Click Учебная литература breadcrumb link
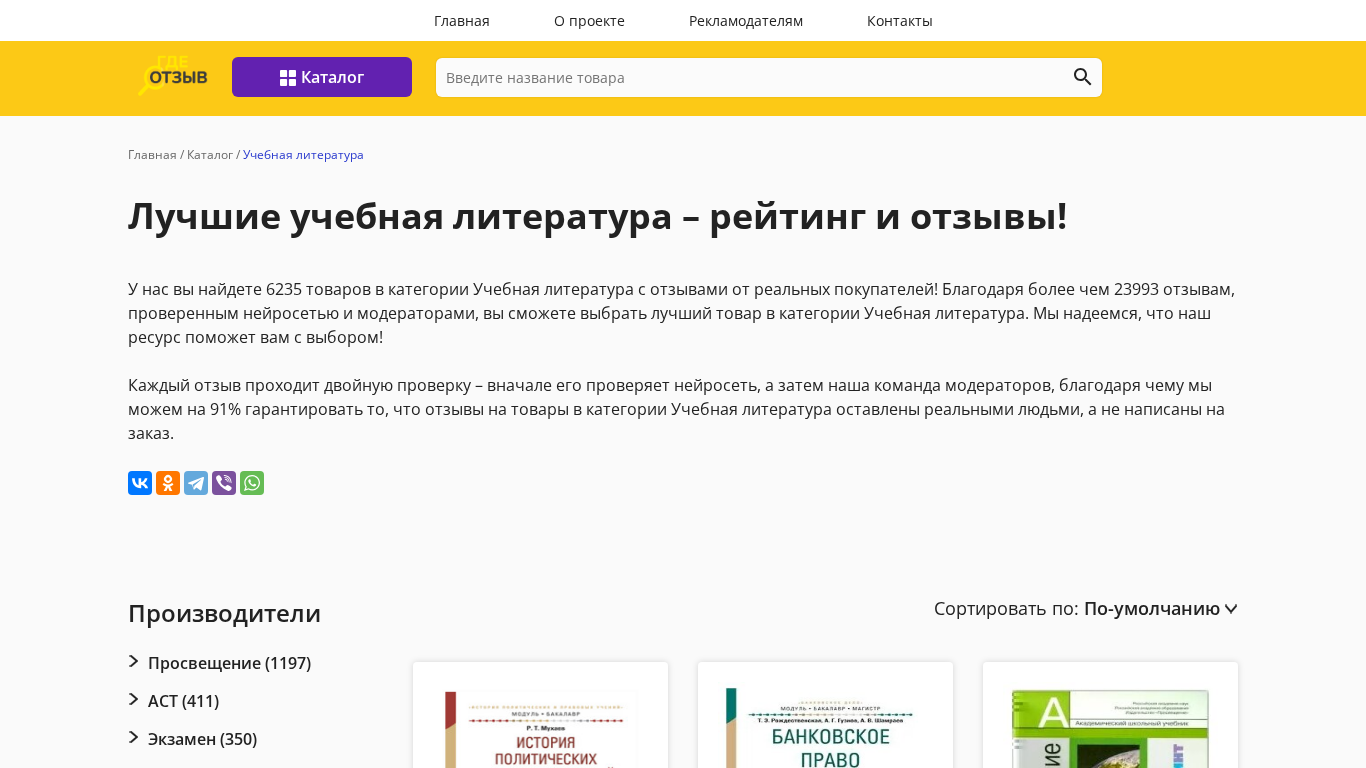1366x768 pixels. 303,155
